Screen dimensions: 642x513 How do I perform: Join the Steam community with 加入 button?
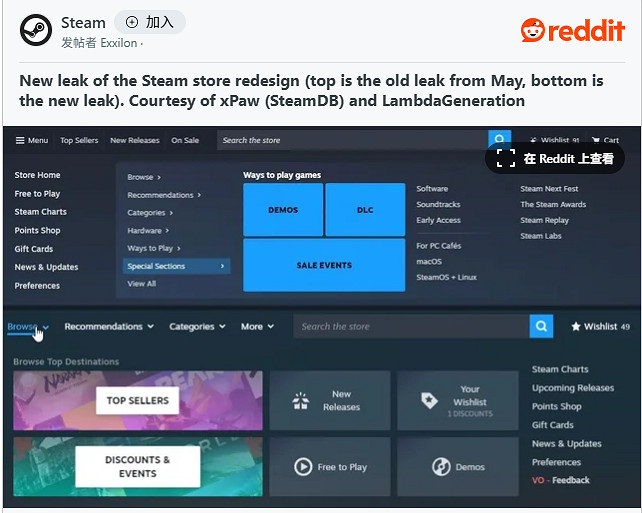click(x=150, y=22)
